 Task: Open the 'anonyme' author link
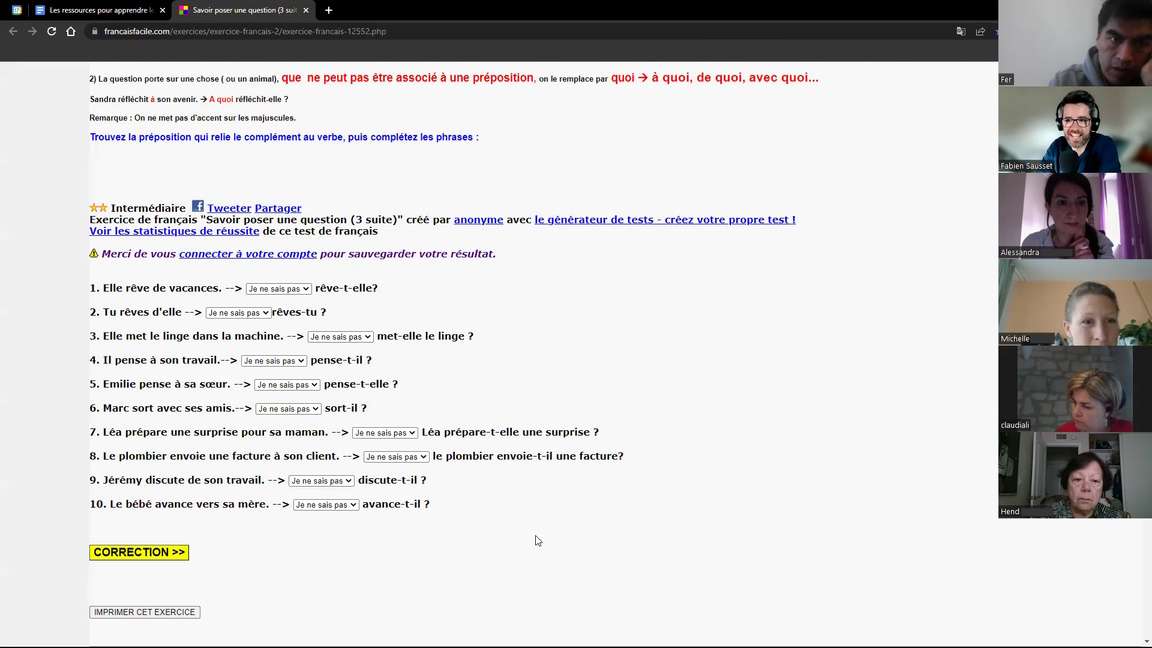pos(478,220)
